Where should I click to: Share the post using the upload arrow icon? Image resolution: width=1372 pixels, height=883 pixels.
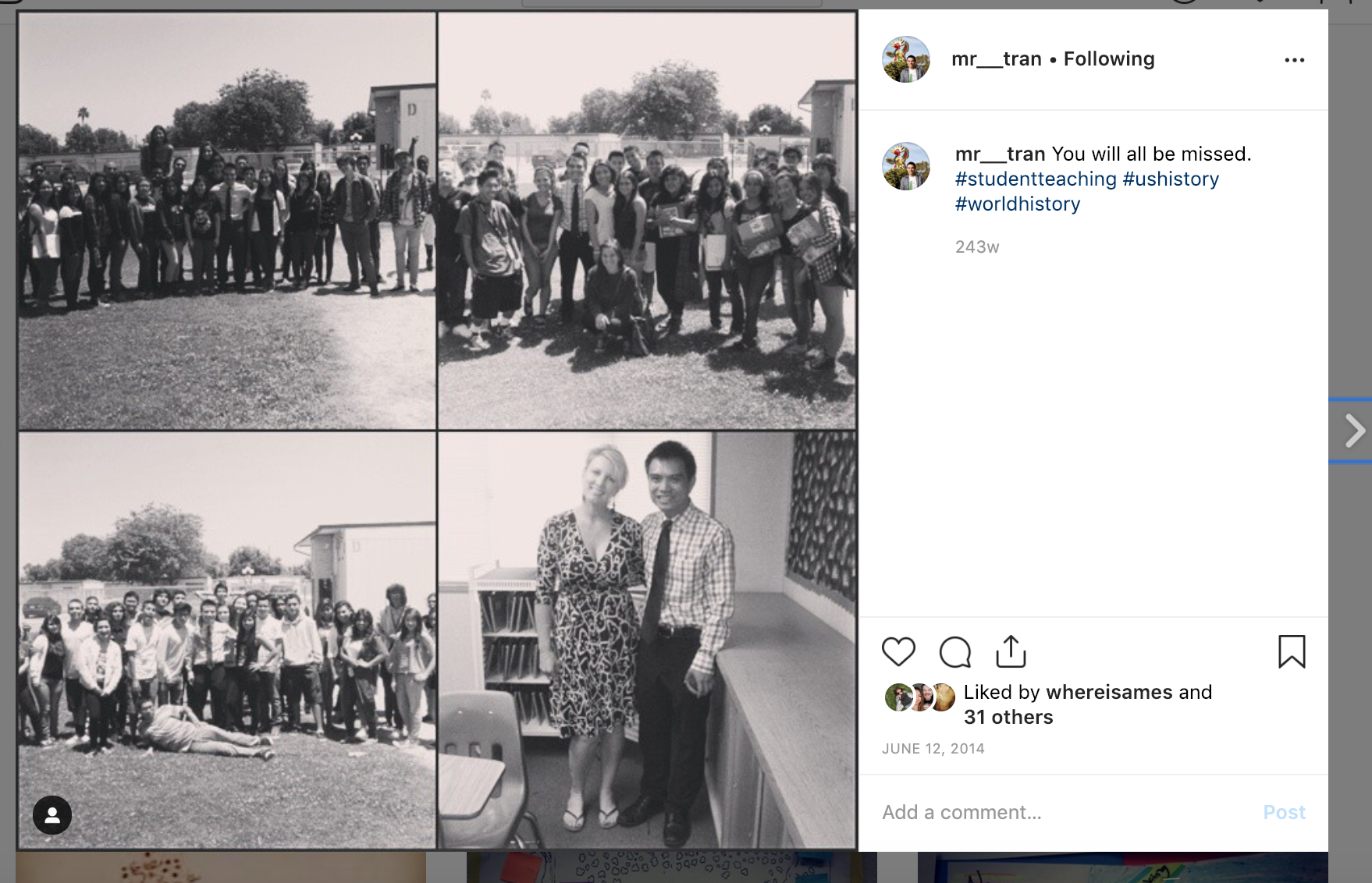[1011, 651]
